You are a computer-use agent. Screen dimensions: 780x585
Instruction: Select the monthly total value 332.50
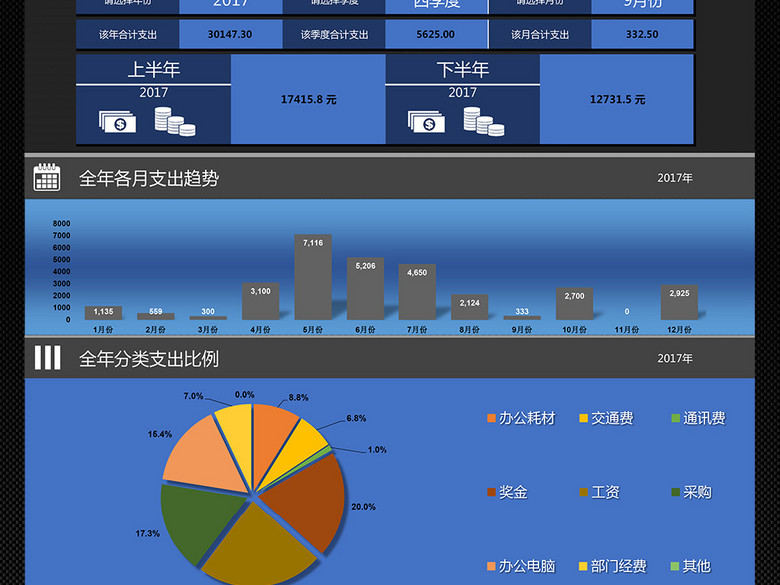tap(642, 34)
